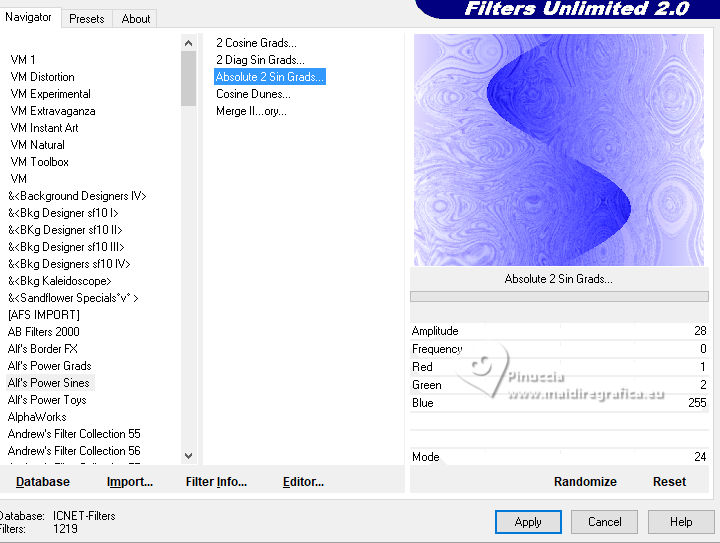Screen dimensions: 720x543
Task: Select Alf's Power Grads category
Action: click(x=50, y=366)
